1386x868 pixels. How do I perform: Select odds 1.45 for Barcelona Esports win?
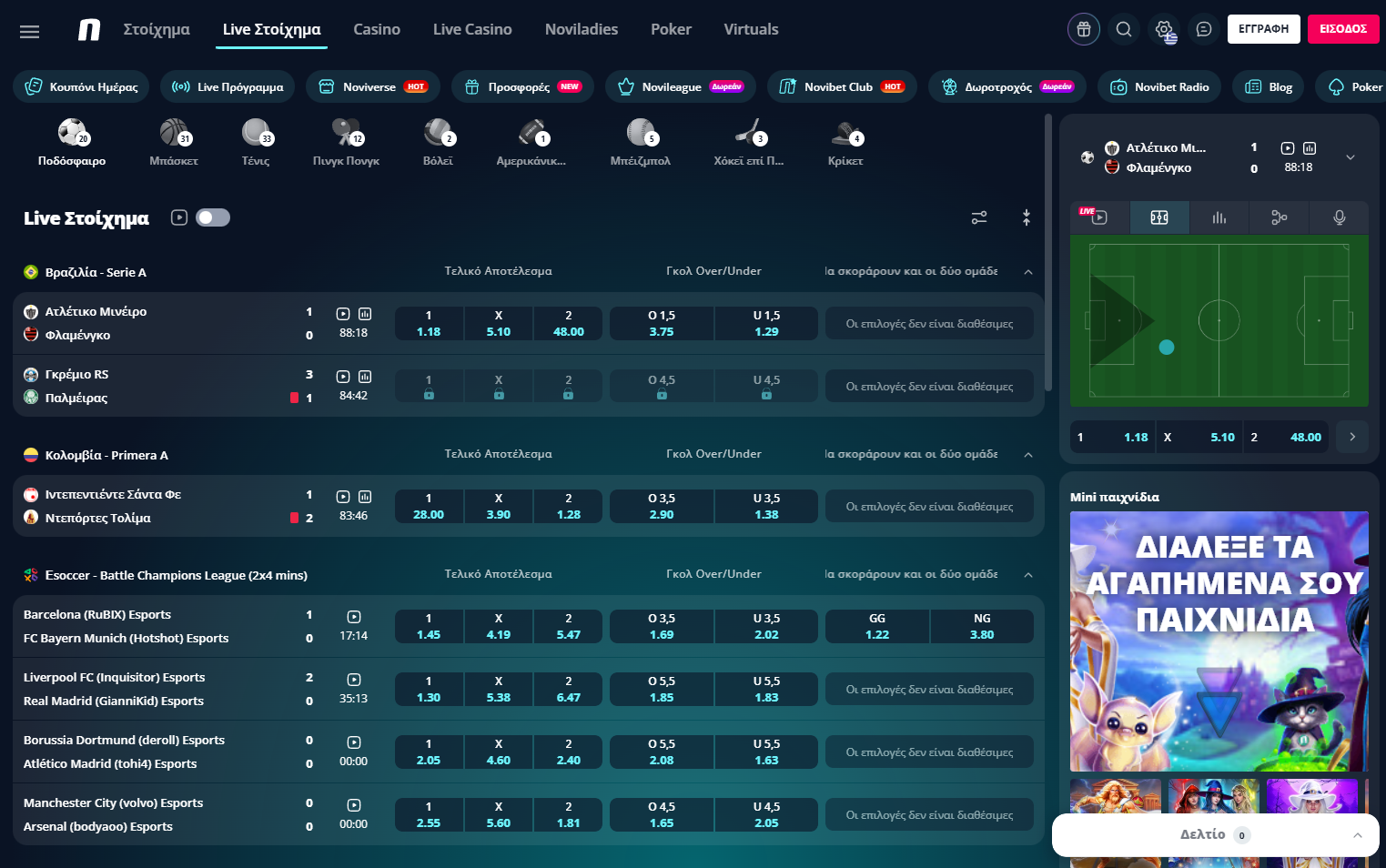click(x=429, y=627)
